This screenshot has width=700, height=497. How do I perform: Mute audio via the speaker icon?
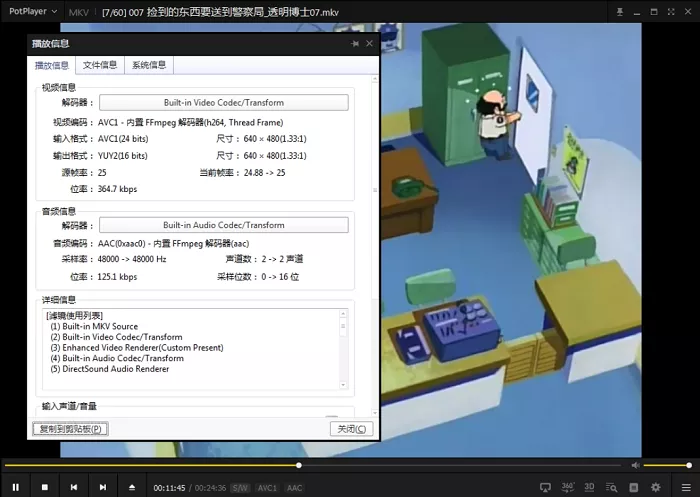tap(635, 465)
